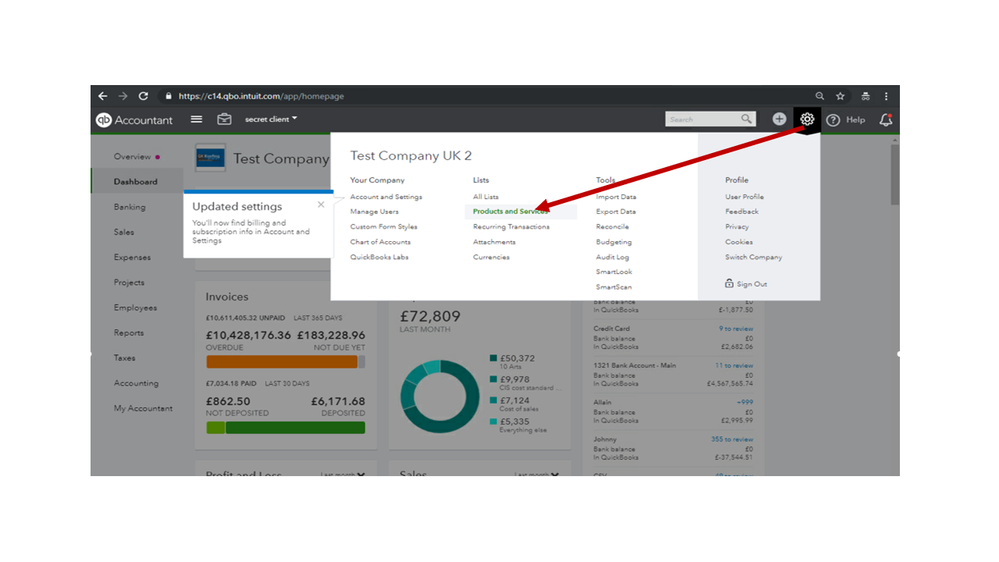The image size is (999, 562).
Task: Open Privacy under Profile
Action: point(737,227)
